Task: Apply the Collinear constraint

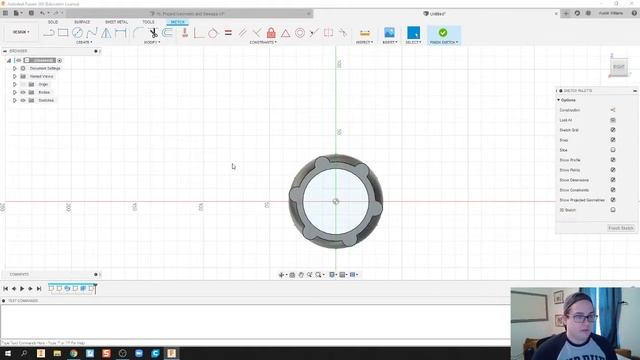Action: [314, 33]
